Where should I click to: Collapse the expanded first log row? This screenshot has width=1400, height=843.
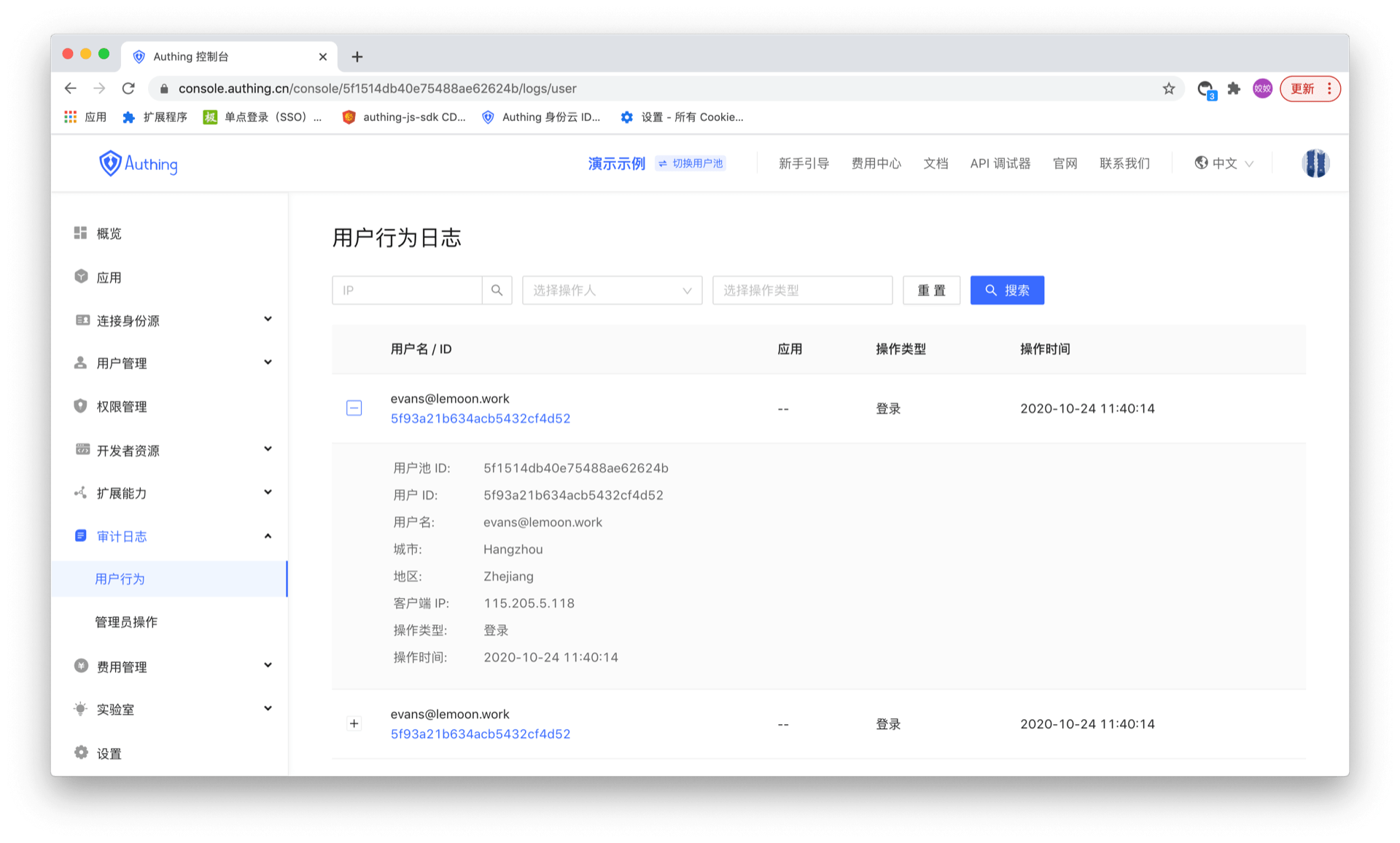coord(354,408)
